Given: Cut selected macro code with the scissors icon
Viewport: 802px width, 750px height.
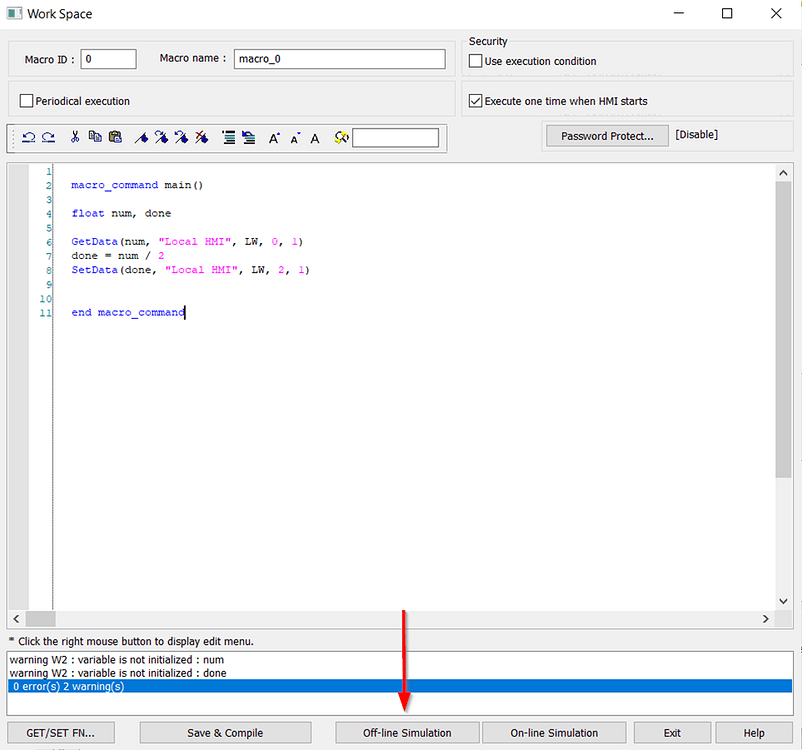Looking at the screenshot, I should (x=75, y=137).
